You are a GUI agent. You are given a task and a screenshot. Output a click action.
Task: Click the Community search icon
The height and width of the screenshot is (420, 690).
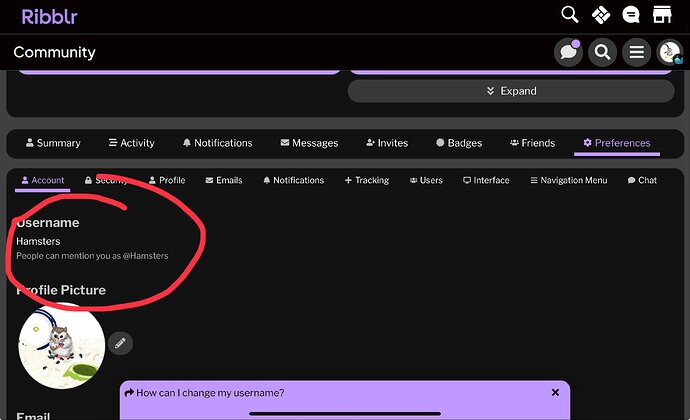(602, 52)
